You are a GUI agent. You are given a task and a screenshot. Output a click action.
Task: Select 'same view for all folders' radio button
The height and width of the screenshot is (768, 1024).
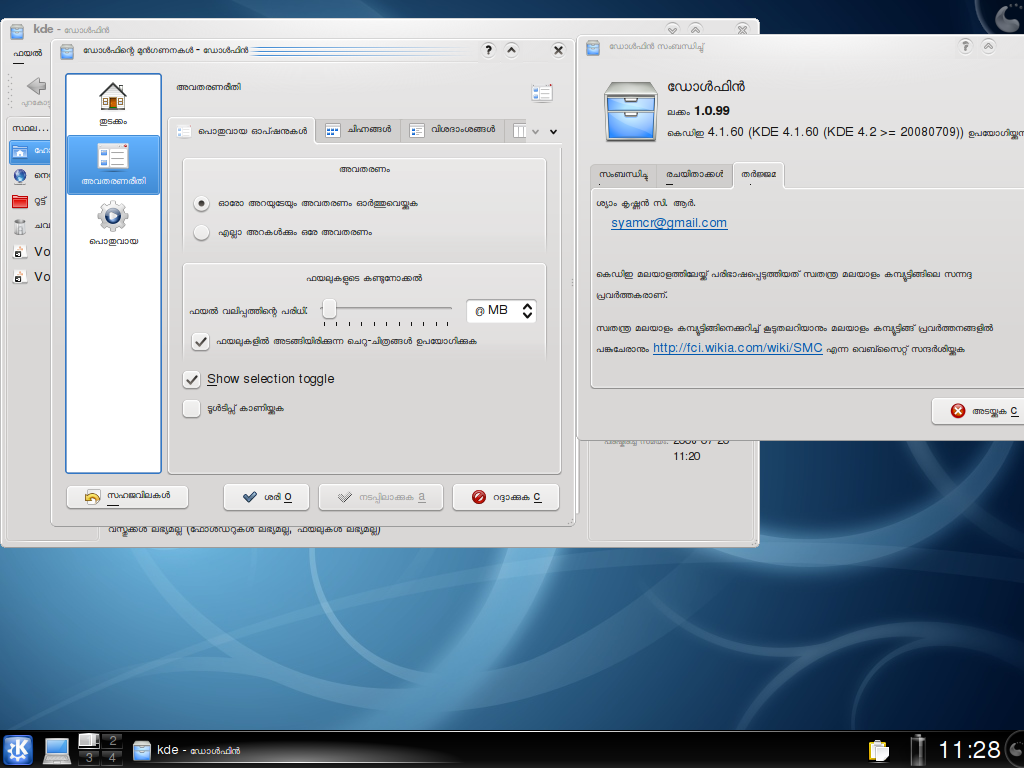click(201, 232)
